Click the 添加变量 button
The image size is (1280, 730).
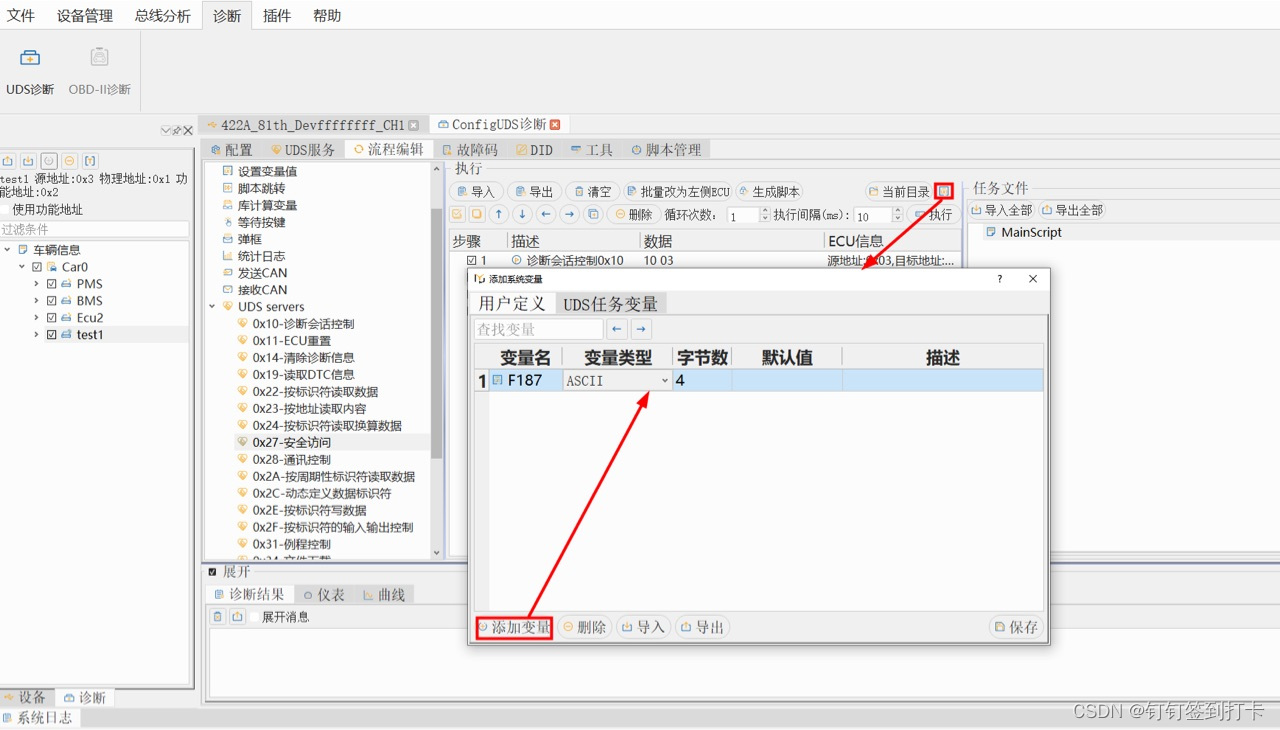514,627
